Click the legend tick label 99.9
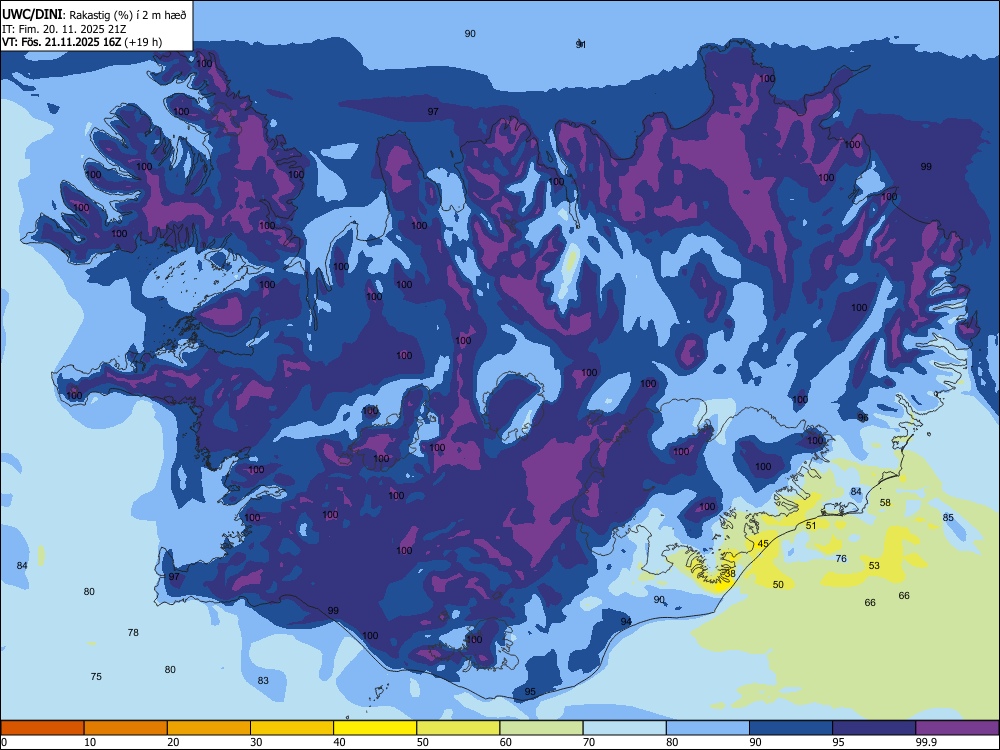The height and width of the screenshot is (750, 1000). [926, 742]
